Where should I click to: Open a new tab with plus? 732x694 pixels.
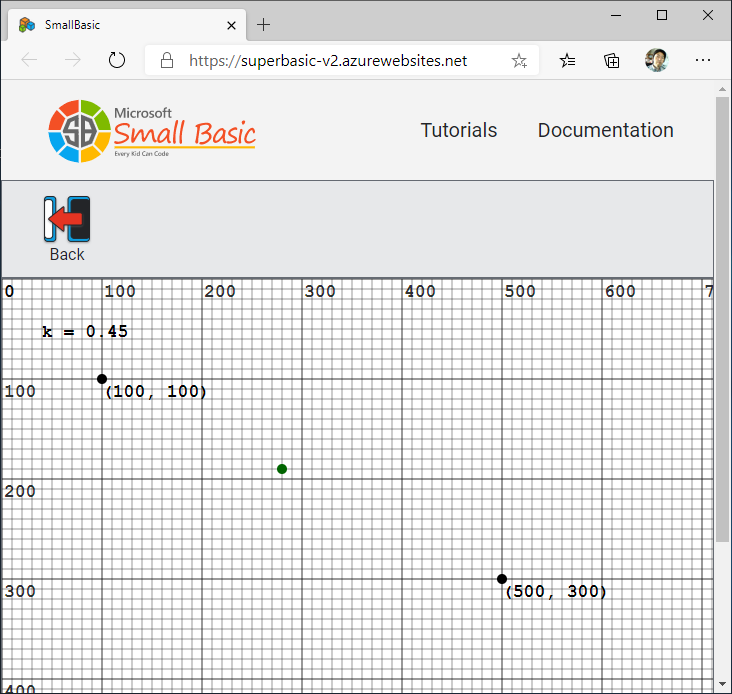tap(263, 25)
